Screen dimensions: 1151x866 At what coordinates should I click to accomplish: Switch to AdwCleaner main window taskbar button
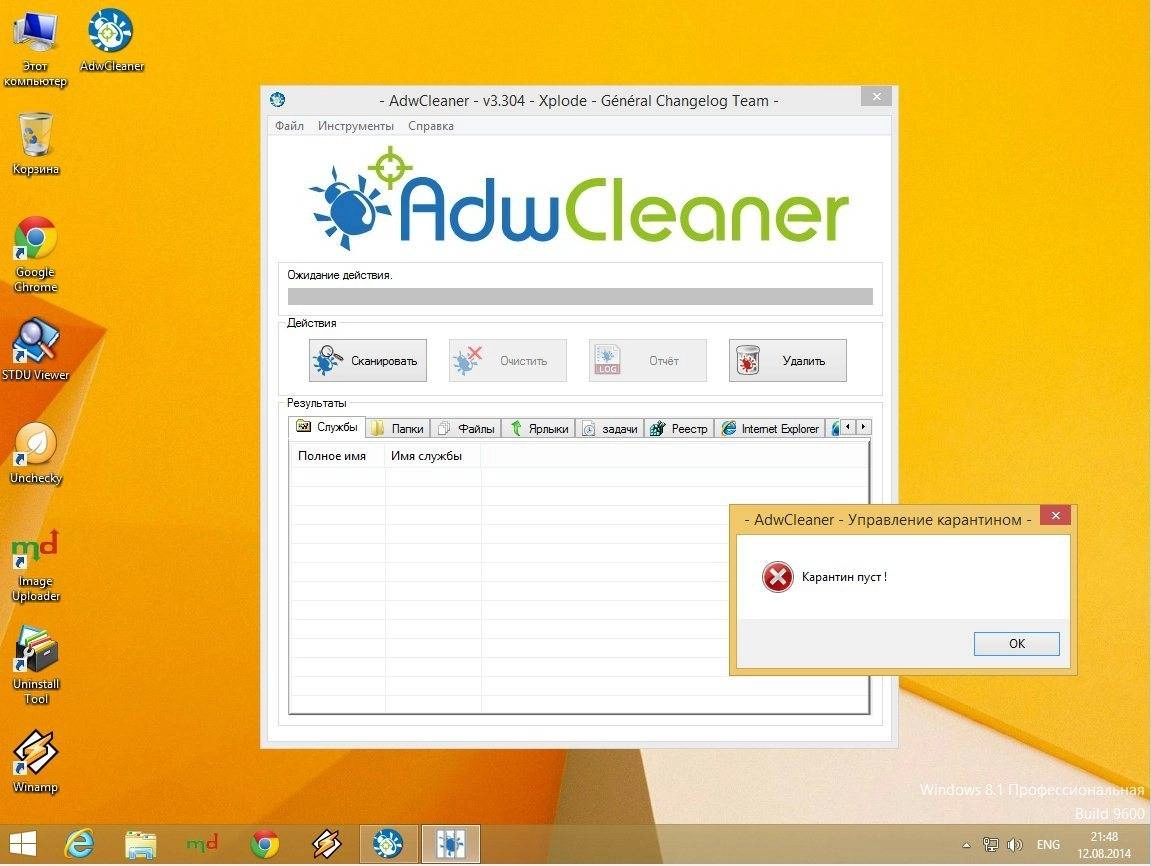pos(388,844)
